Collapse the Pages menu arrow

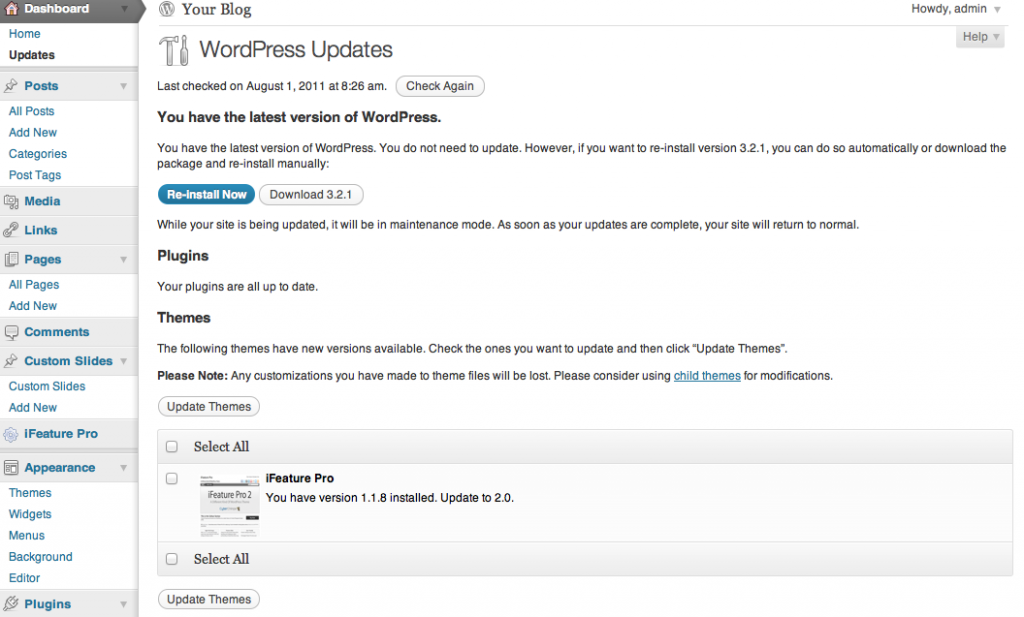tap(123, 260)
